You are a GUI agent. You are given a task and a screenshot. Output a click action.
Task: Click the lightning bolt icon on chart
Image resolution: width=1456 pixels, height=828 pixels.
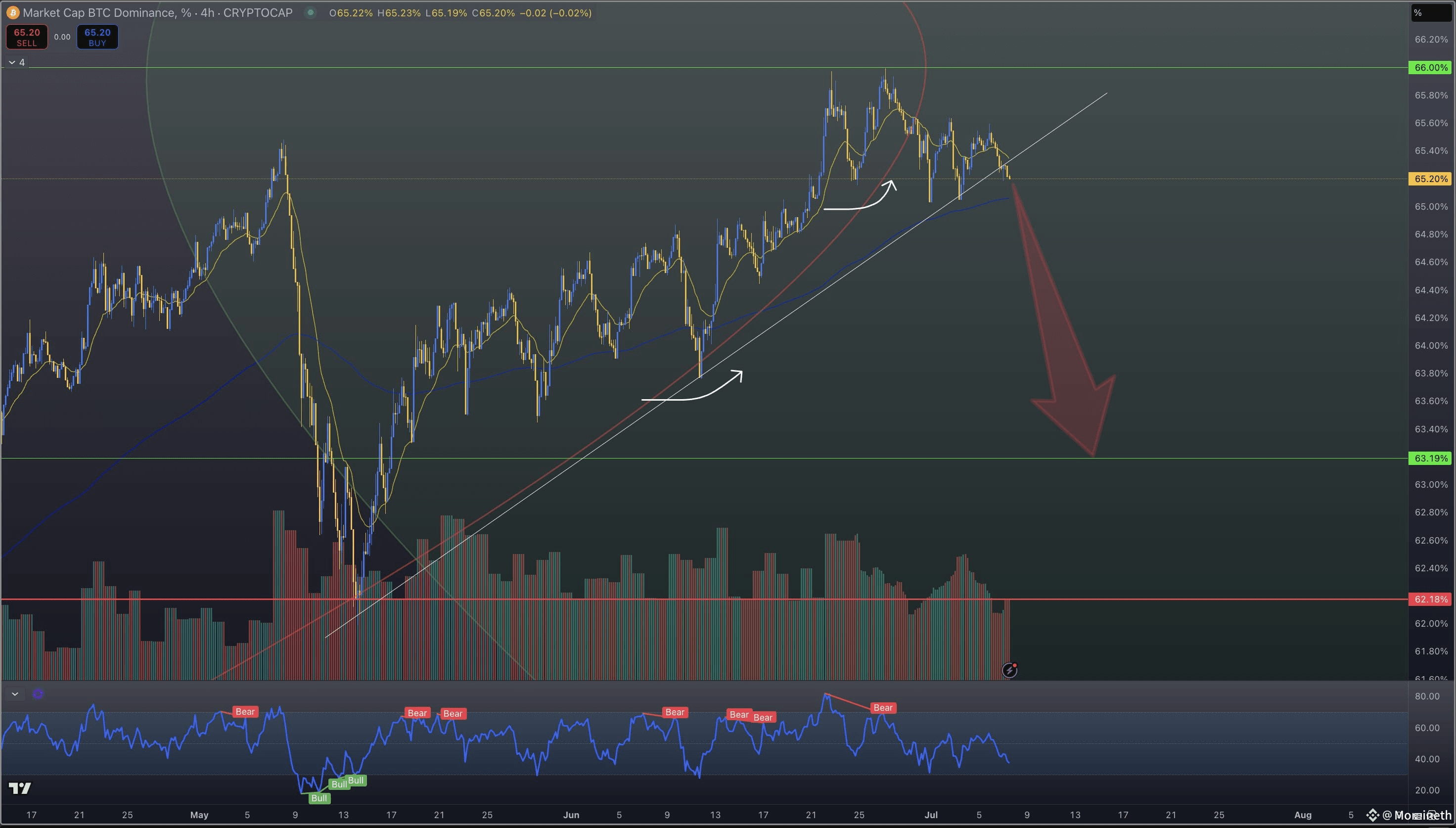1009,671
